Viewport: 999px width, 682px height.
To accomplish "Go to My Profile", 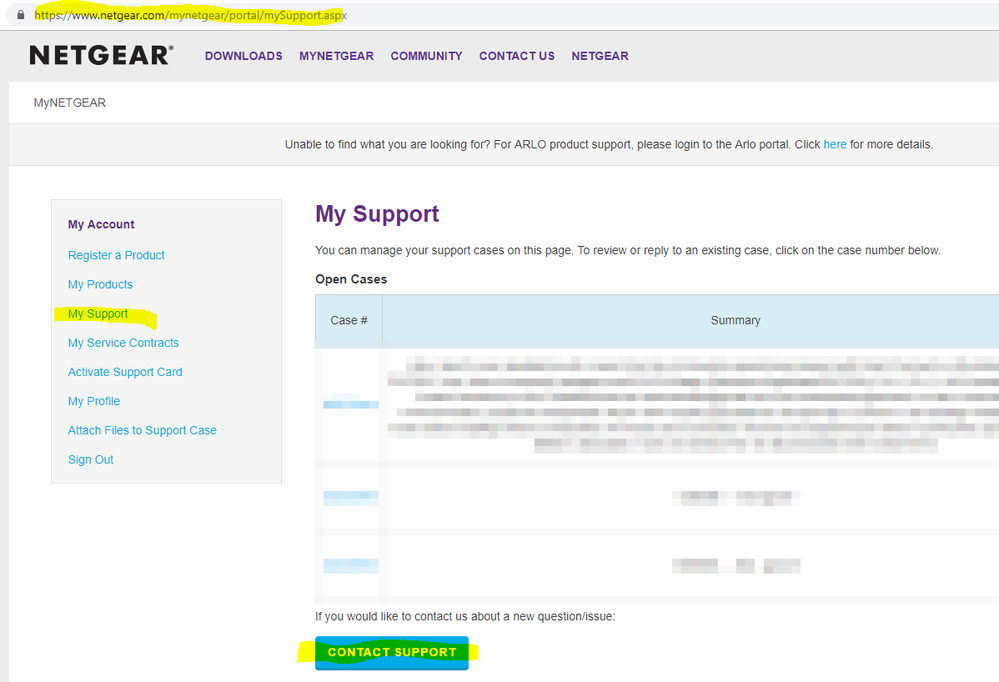I will pyautogui.click(x=94, y=402).
